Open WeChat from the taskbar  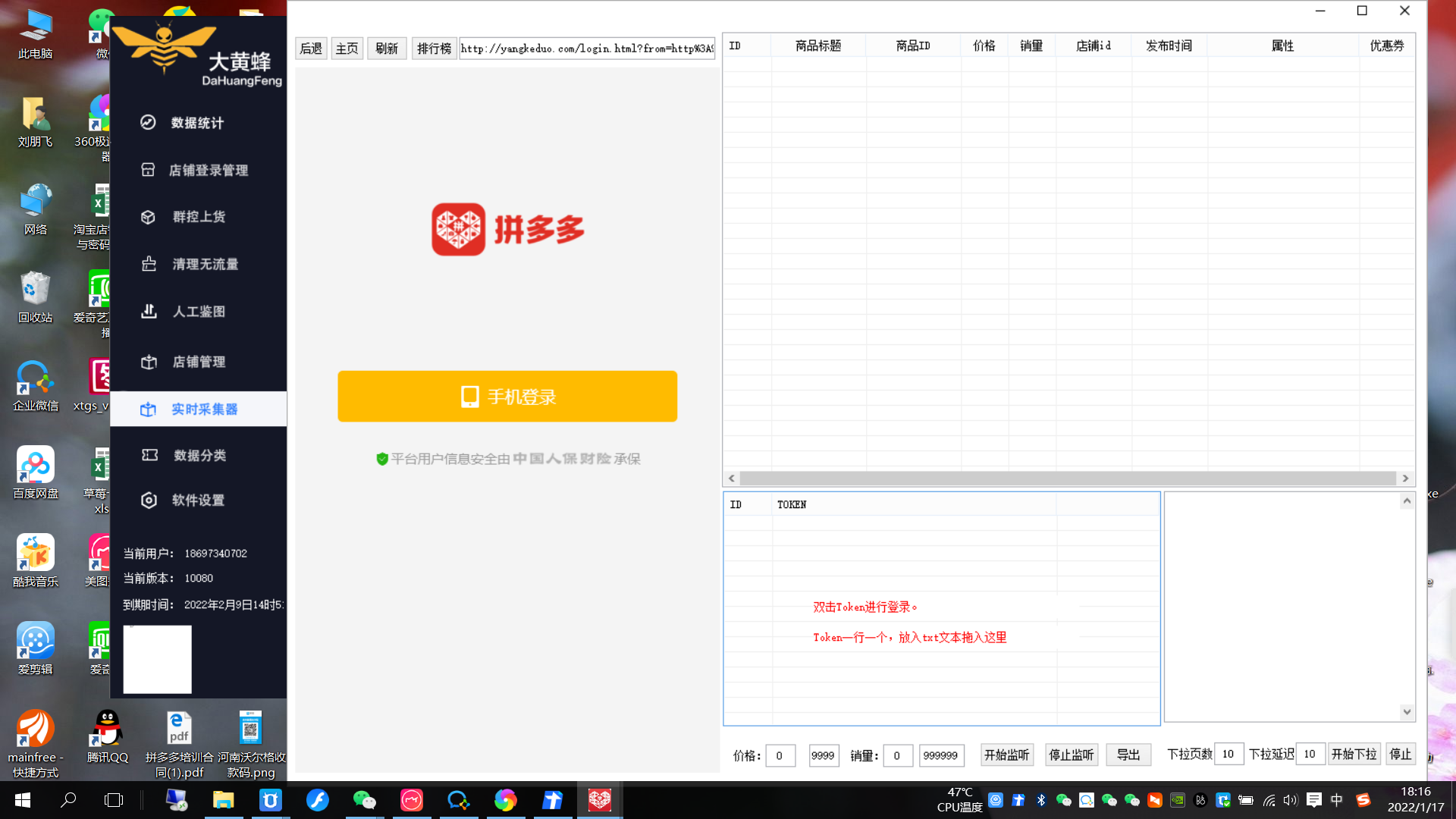click(x=364, y=800)
